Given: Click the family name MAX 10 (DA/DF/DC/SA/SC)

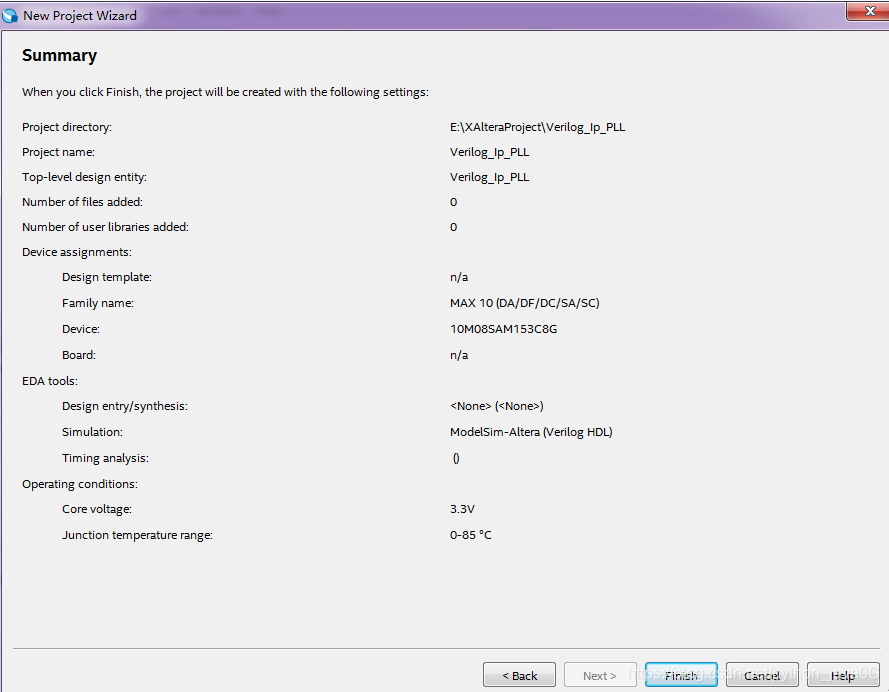Looking at the screenshot, I should point(524,303).
